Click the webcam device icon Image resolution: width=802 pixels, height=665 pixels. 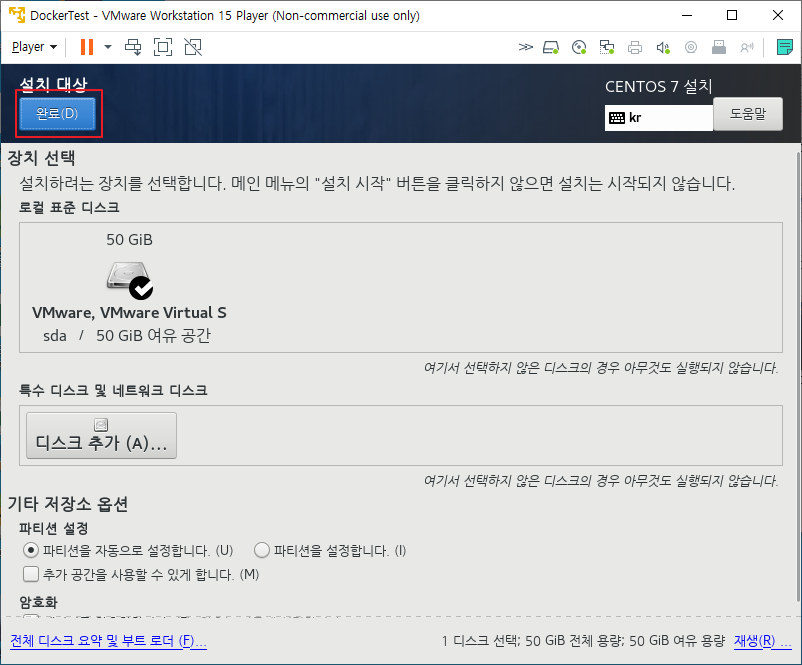click(x=690, y=48)
